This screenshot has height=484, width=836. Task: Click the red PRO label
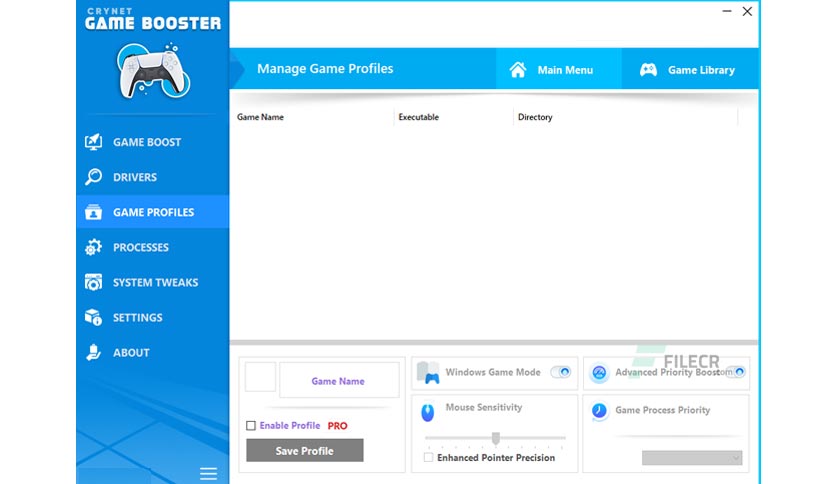pos(337,425)
